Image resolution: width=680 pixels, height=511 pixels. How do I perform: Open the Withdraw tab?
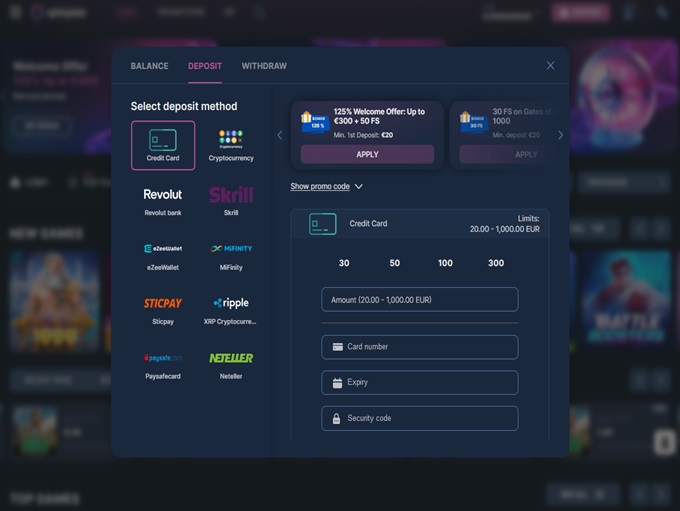tap(264, 66)
